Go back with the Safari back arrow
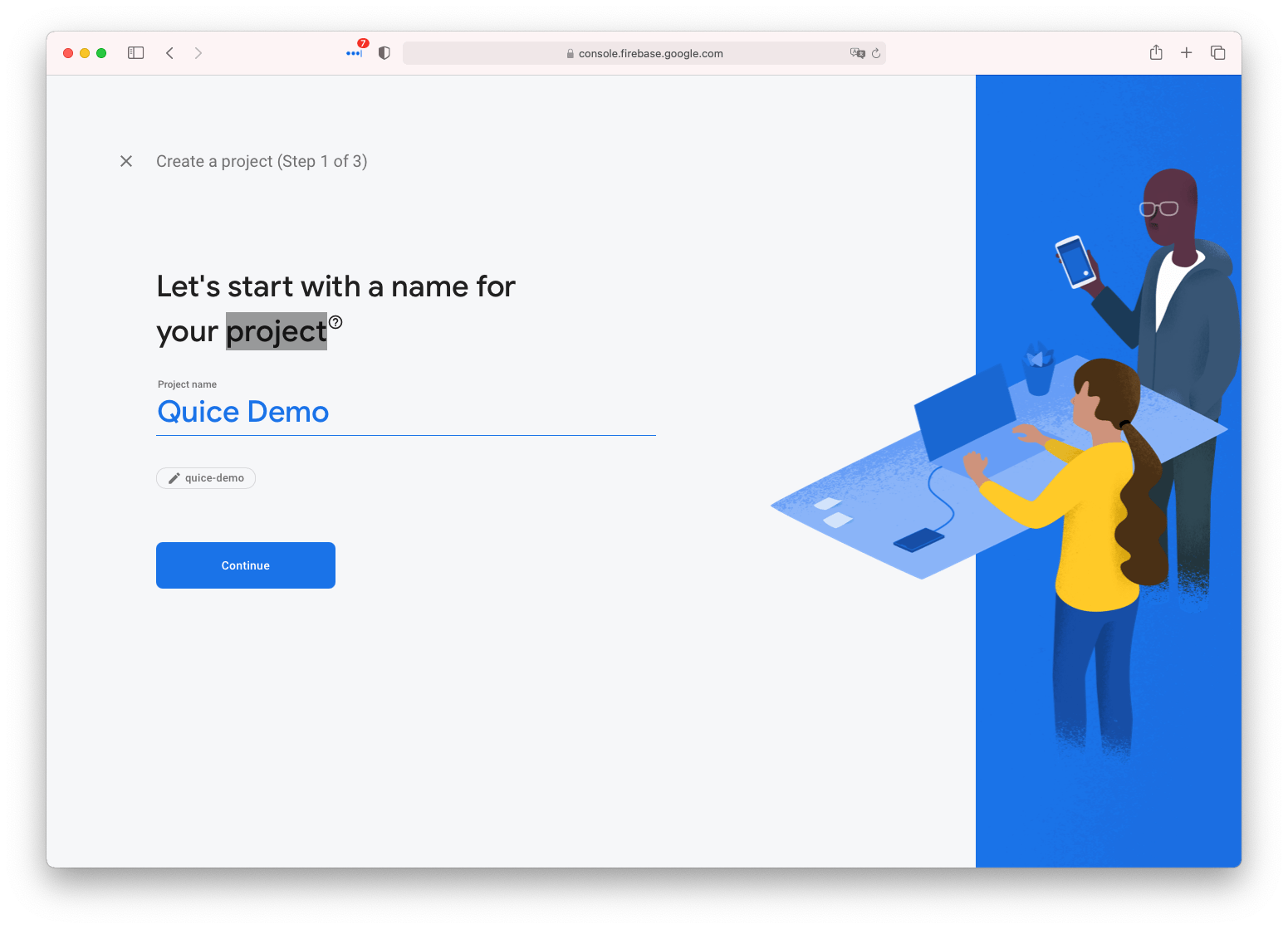1288x929 pixels. tap(169, 53)
